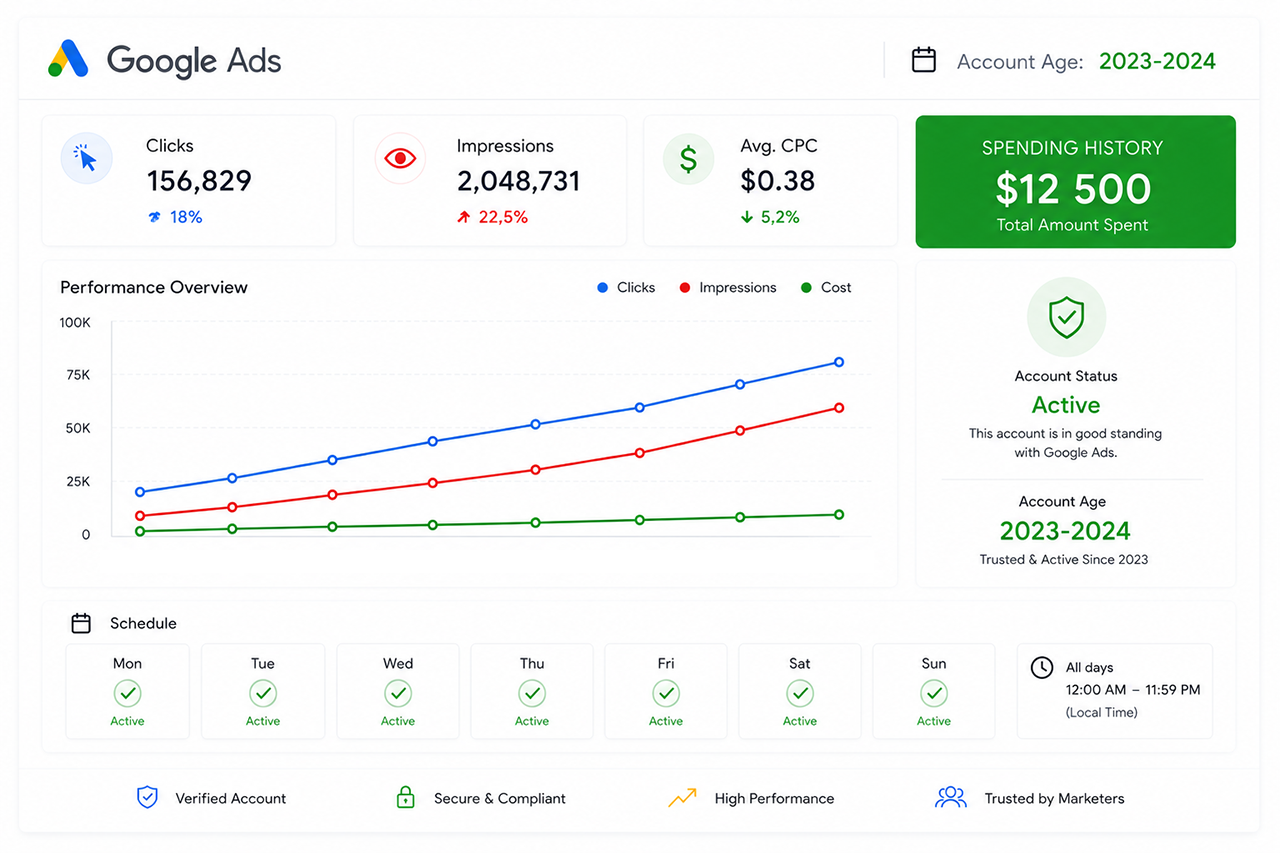Viewport: 1280px width, 853px height.
Task: Click the Secure & Compliant label
Action: pos(500,798)
